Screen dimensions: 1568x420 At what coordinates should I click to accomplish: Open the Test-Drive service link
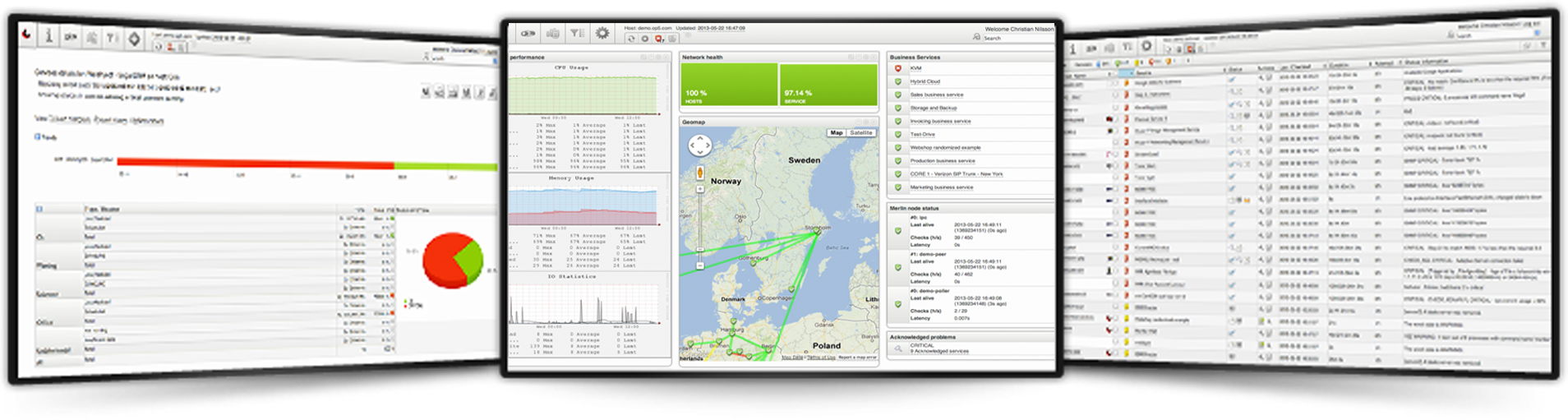pos(922,134)
